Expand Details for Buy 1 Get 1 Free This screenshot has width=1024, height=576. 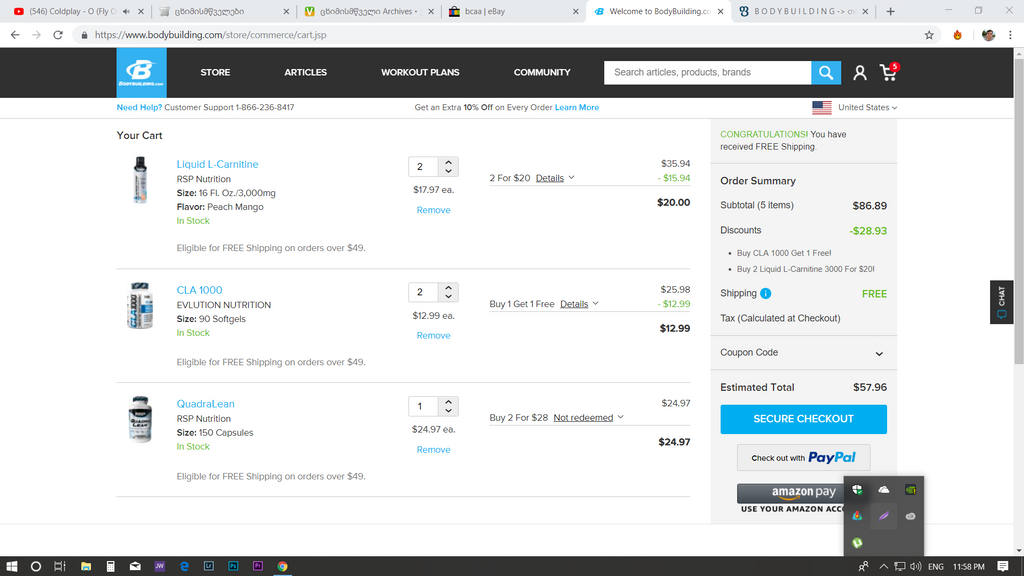coord(579,304)
